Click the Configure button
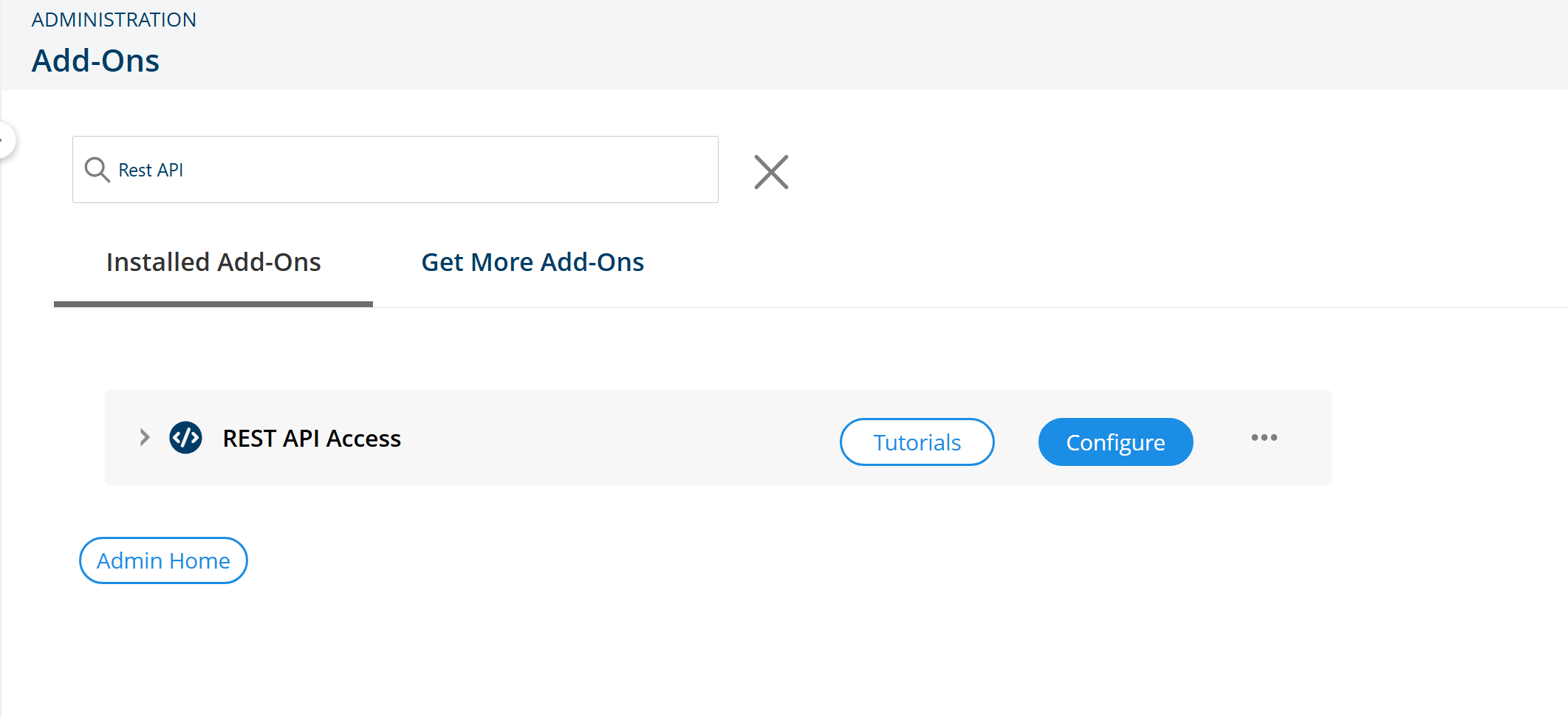This screenshot has width=1568, height=717. click(x=1115, y=442)
